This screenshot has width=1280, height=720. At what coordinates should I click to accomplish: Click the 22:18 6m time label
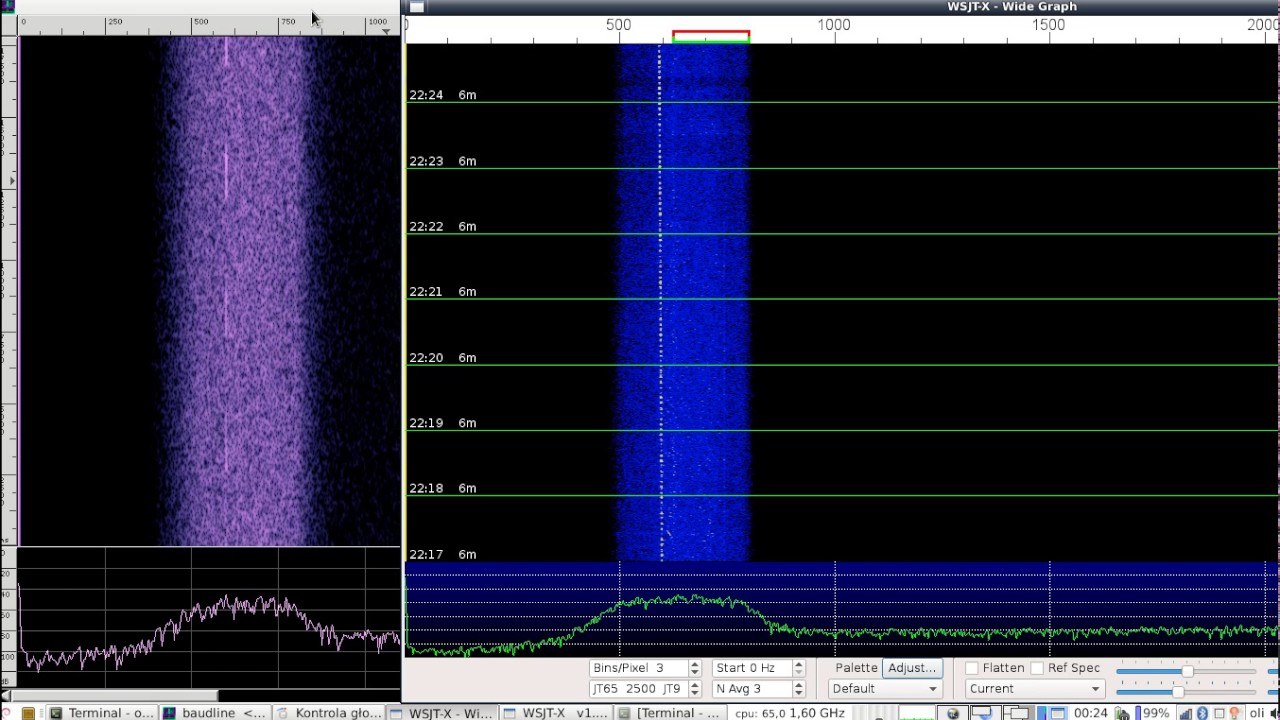(x=443, y=488)
